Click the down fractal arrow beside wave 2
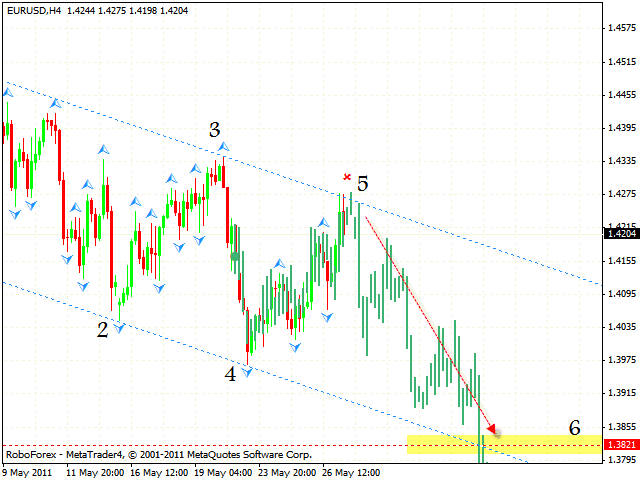 (120, 328)
